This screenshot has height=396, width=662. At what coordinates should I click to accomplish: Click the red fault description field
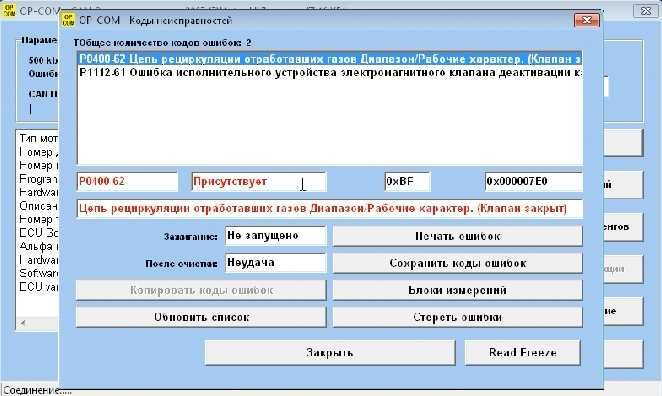tap(330, 209)
